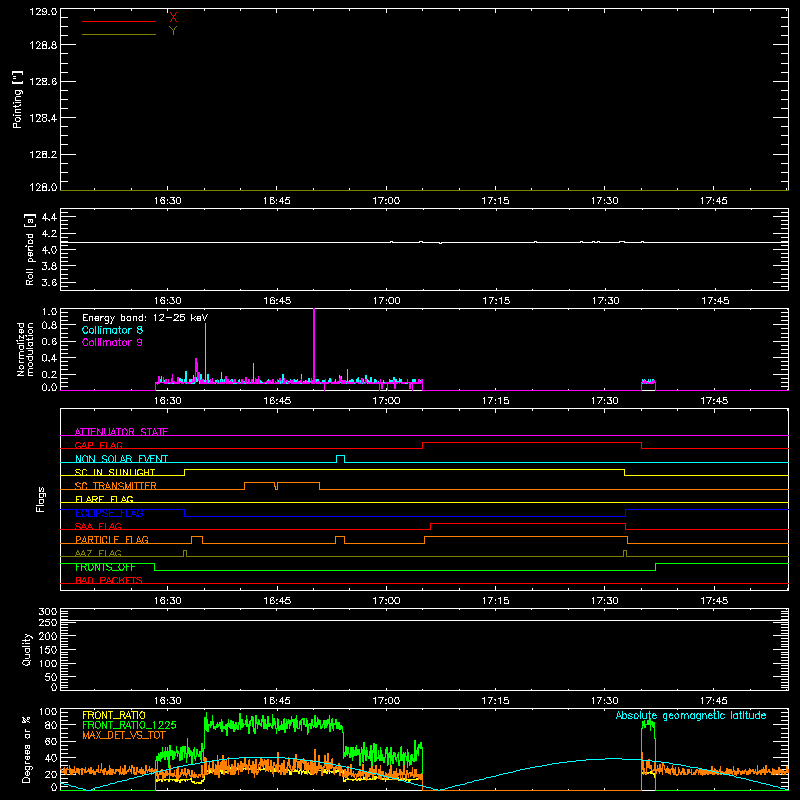Click the FRONTS_OFF flag label

(x=105, y=567)
